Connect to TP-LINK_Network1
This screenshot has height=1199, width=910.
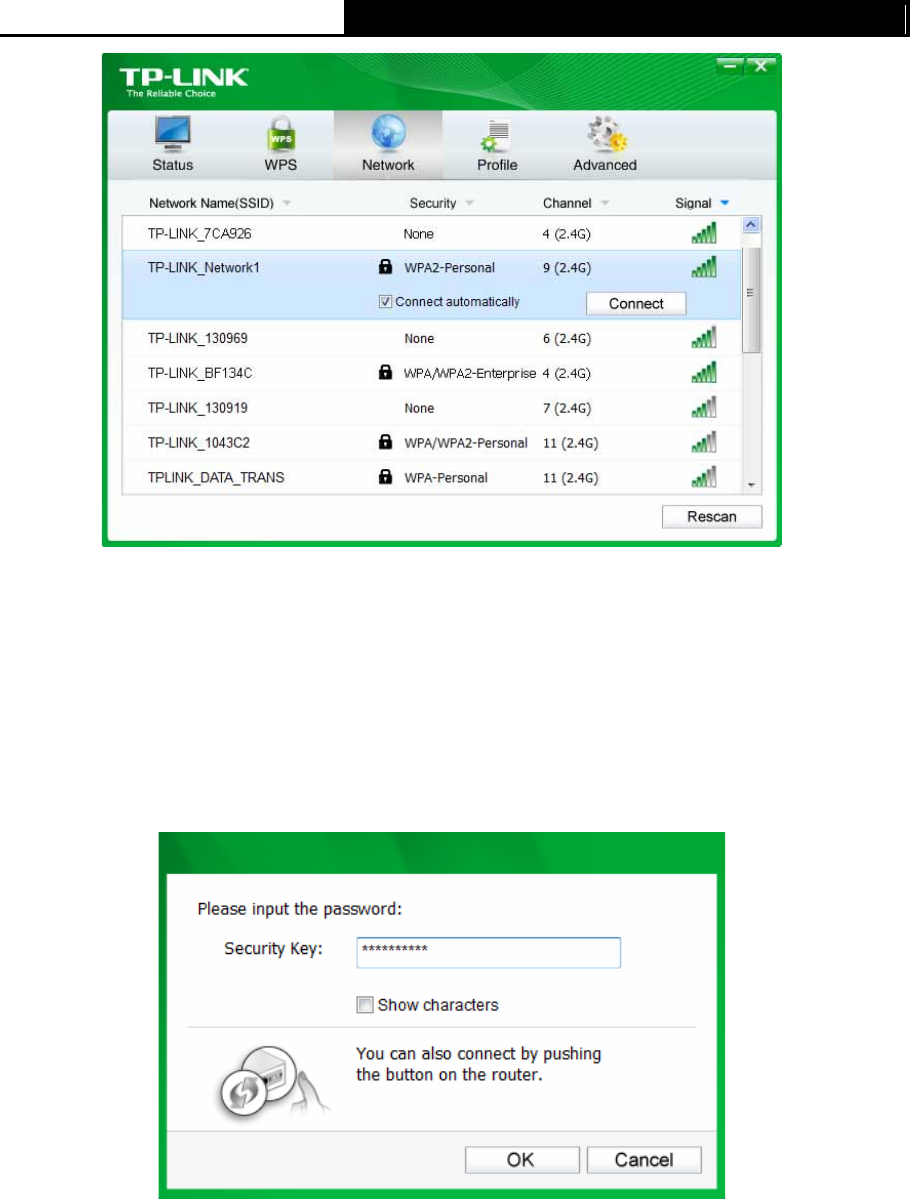[636, 304]
